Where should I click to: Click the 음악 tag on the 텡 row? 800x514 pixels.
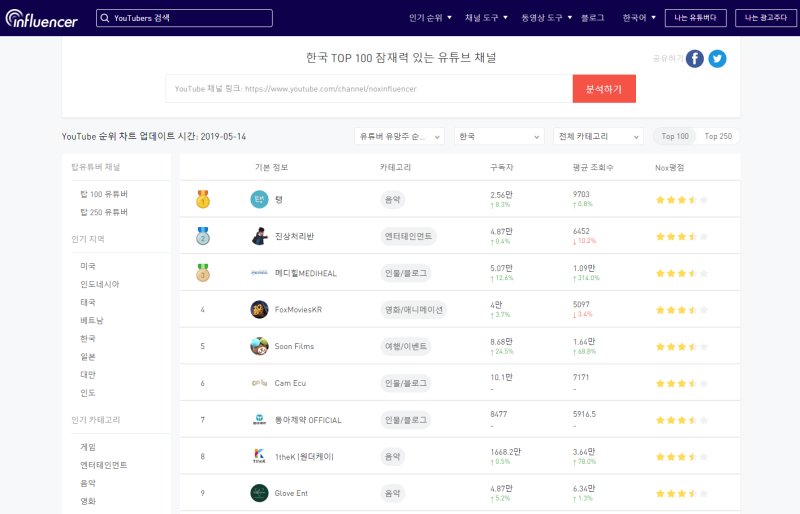coord(393,200)
